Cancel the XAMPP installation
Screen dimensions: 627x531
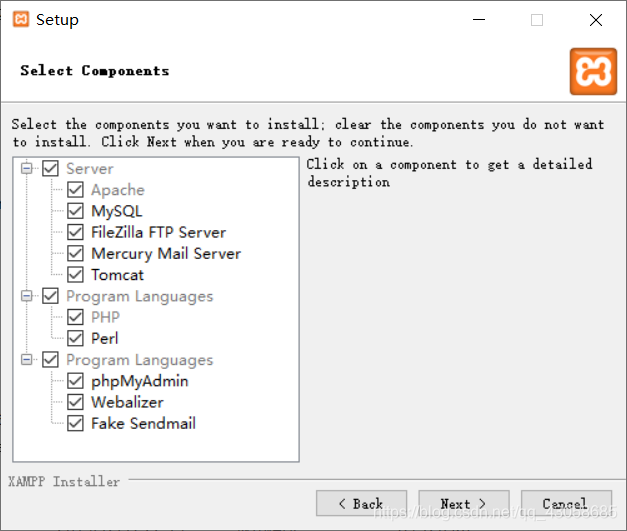pyautogui.click(x=566, y=503)
